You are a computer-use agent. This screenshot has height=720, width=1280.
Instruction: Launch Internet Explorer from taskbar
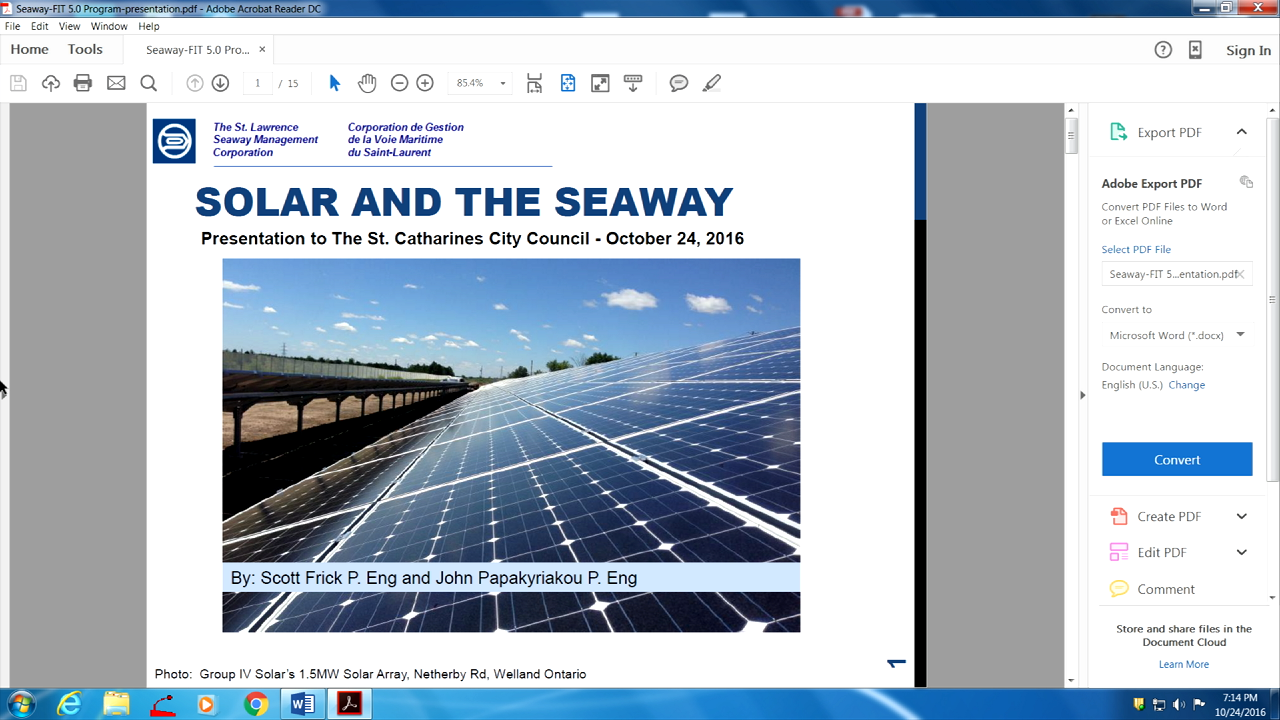click(69, 704)
